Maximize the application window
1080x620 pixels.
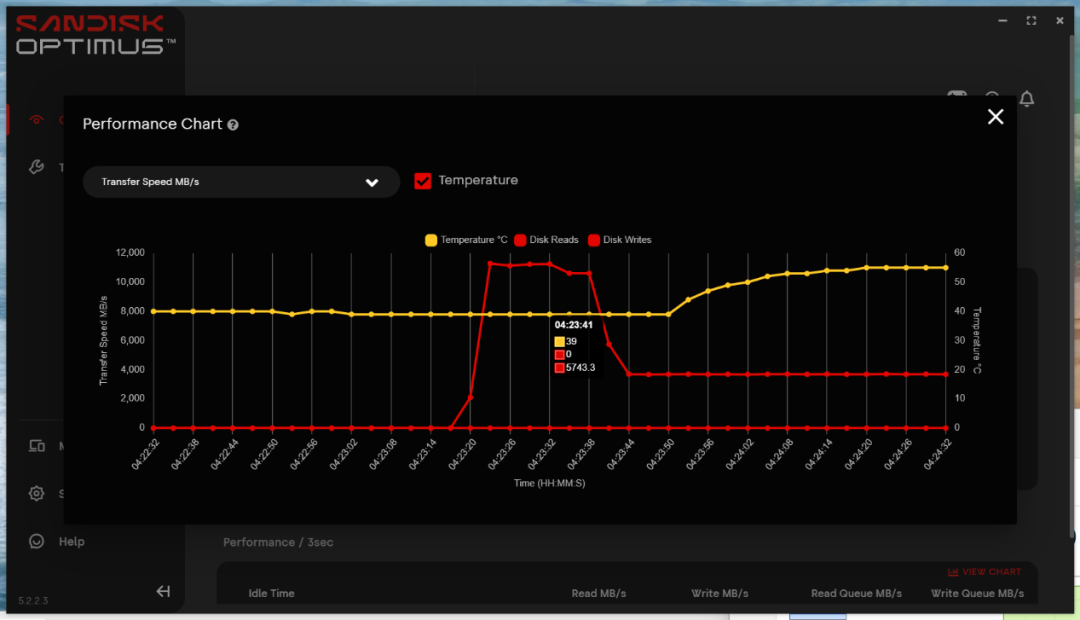point(1031,21)
